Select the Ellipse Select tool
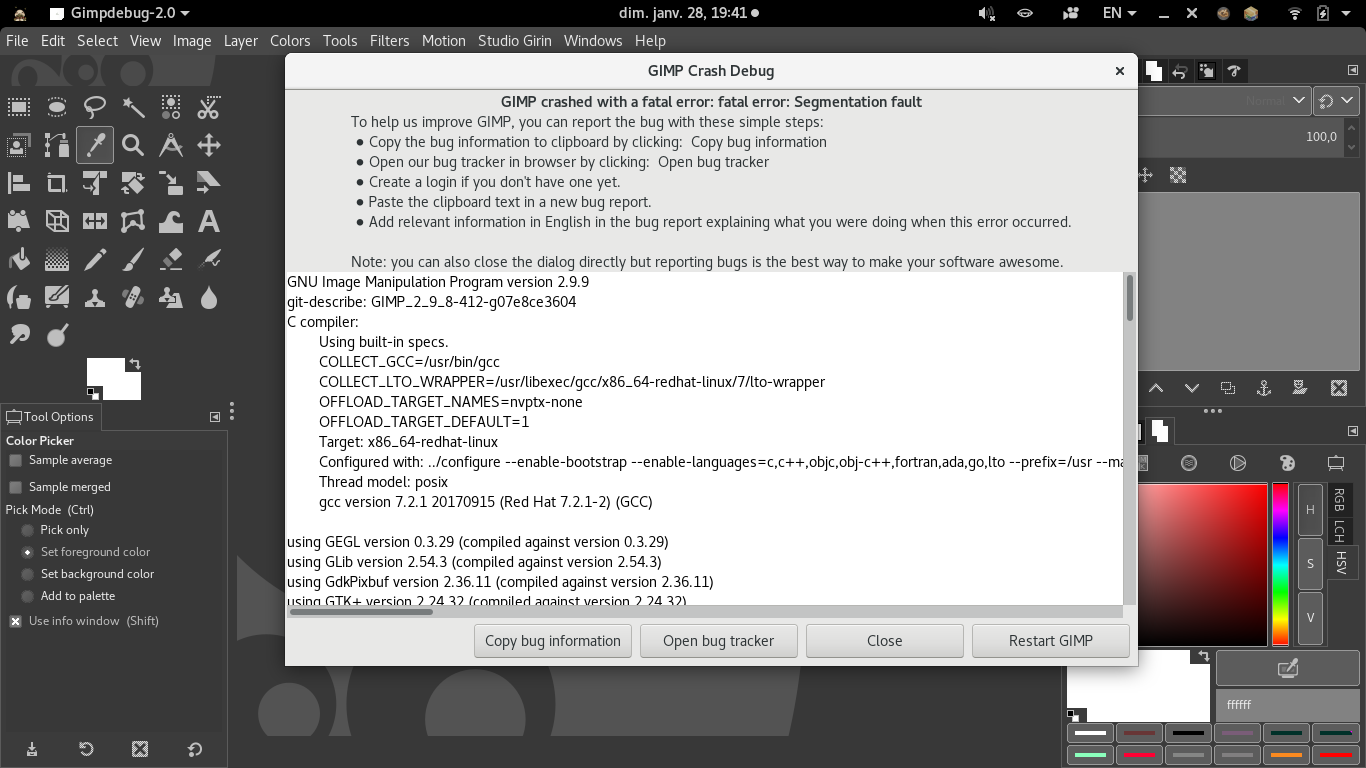Viewport: 1366px width, 768px height. 57,107
